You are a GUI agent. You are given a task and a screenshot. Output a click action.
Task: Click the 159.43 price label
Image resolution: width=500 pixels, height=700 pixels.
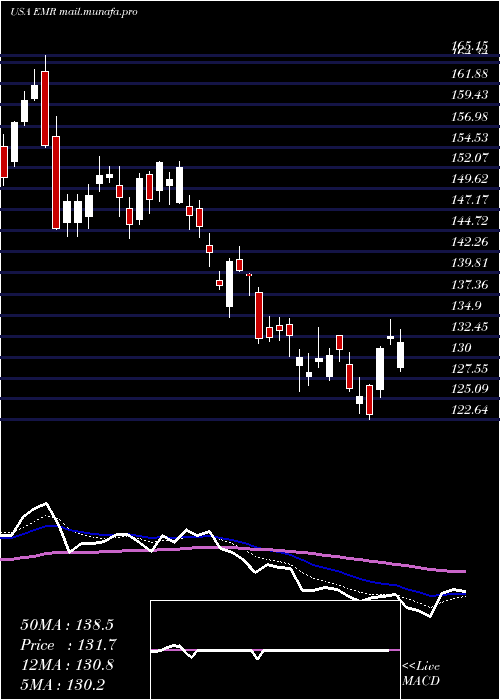[469, 95]
